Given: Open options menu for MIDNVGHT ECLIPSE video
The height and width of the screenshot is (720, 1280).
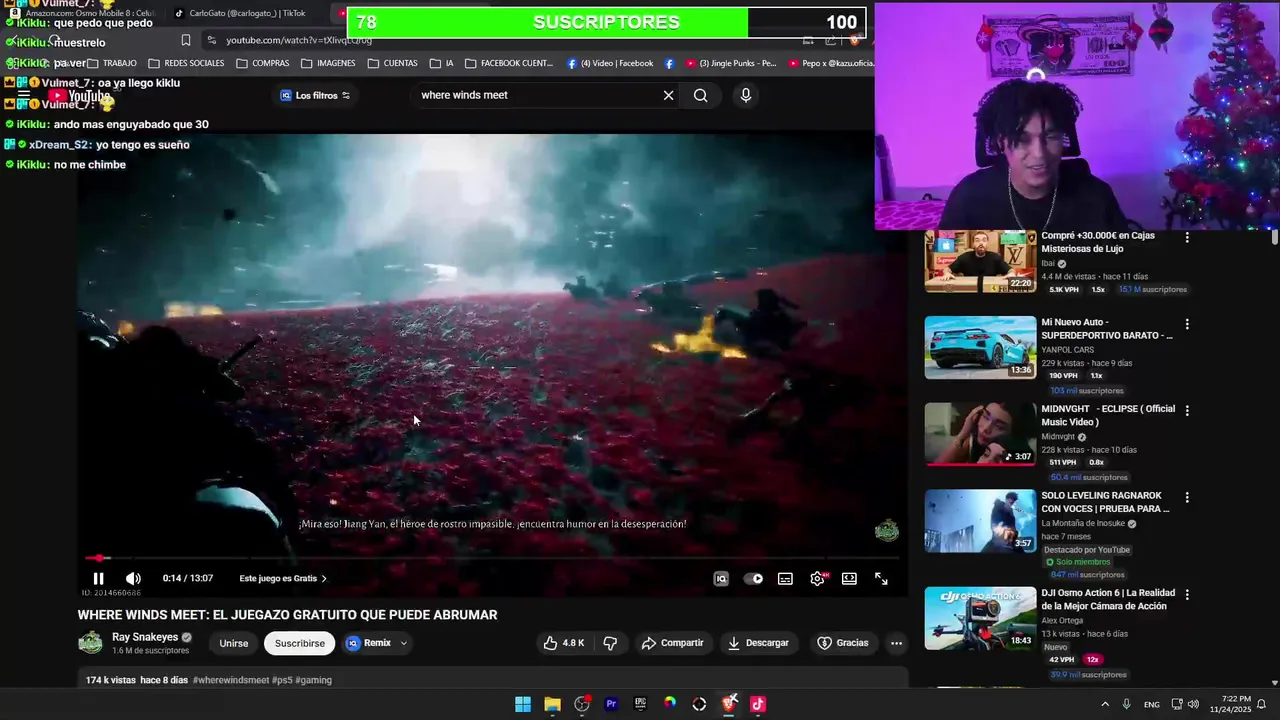Looking at the screenshot, I should click(1187, 410).
